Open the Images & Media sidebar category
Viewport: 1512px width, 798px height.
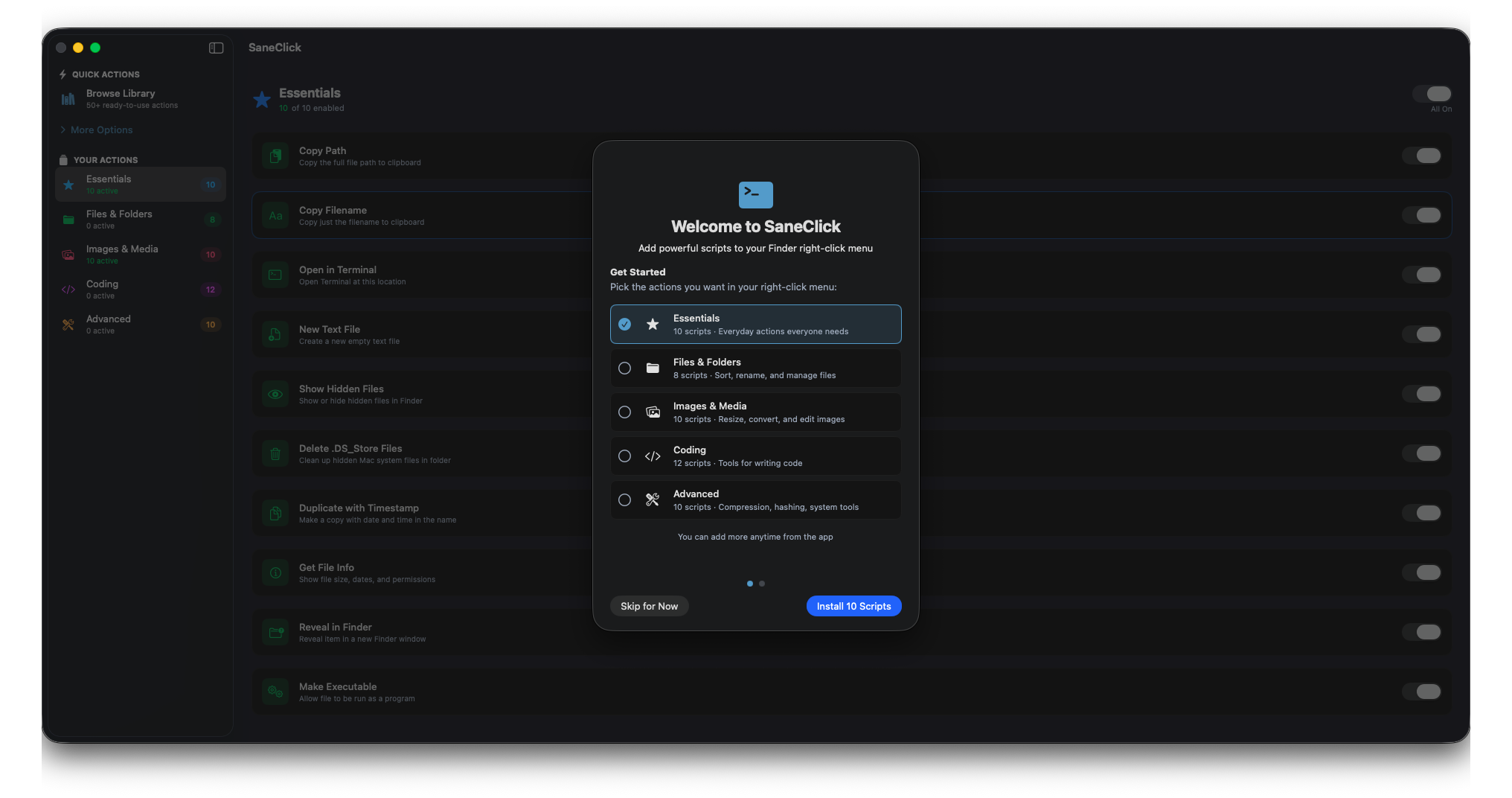pyautogui.click(x=141, y=255)
